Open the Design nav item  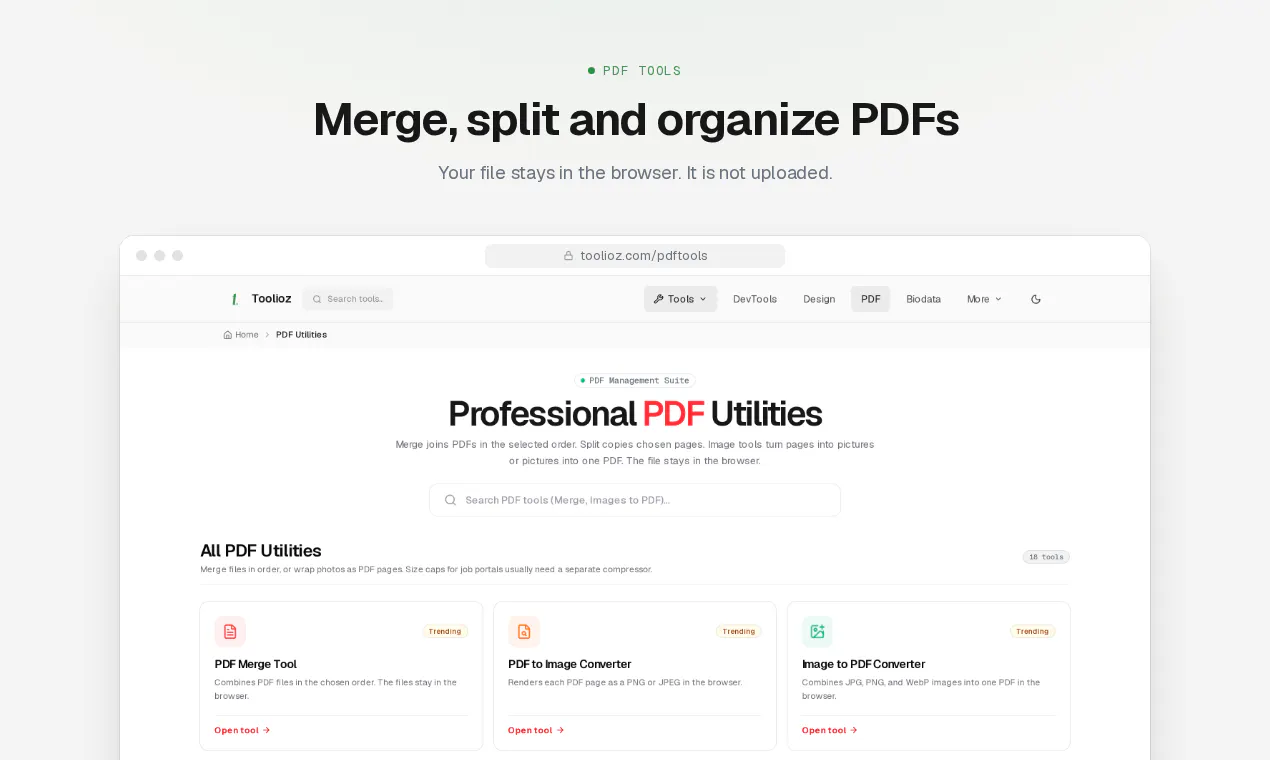819,299
